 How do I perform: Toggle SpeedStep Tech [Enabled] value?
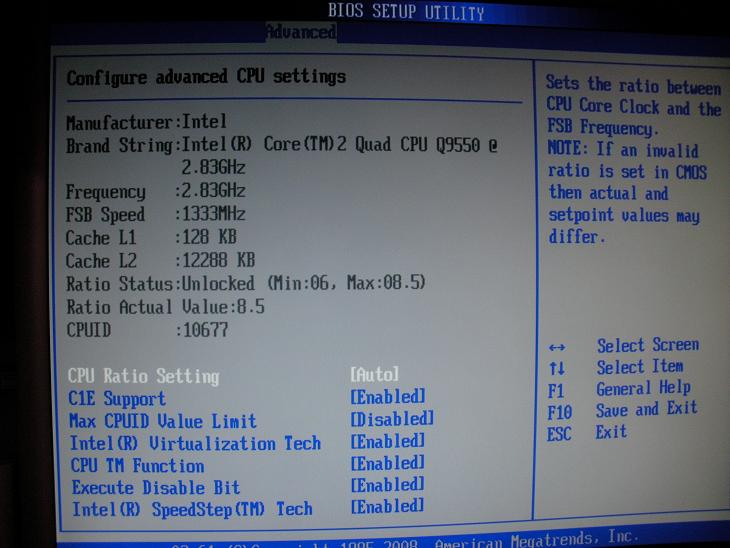click(x=388, y=506)
